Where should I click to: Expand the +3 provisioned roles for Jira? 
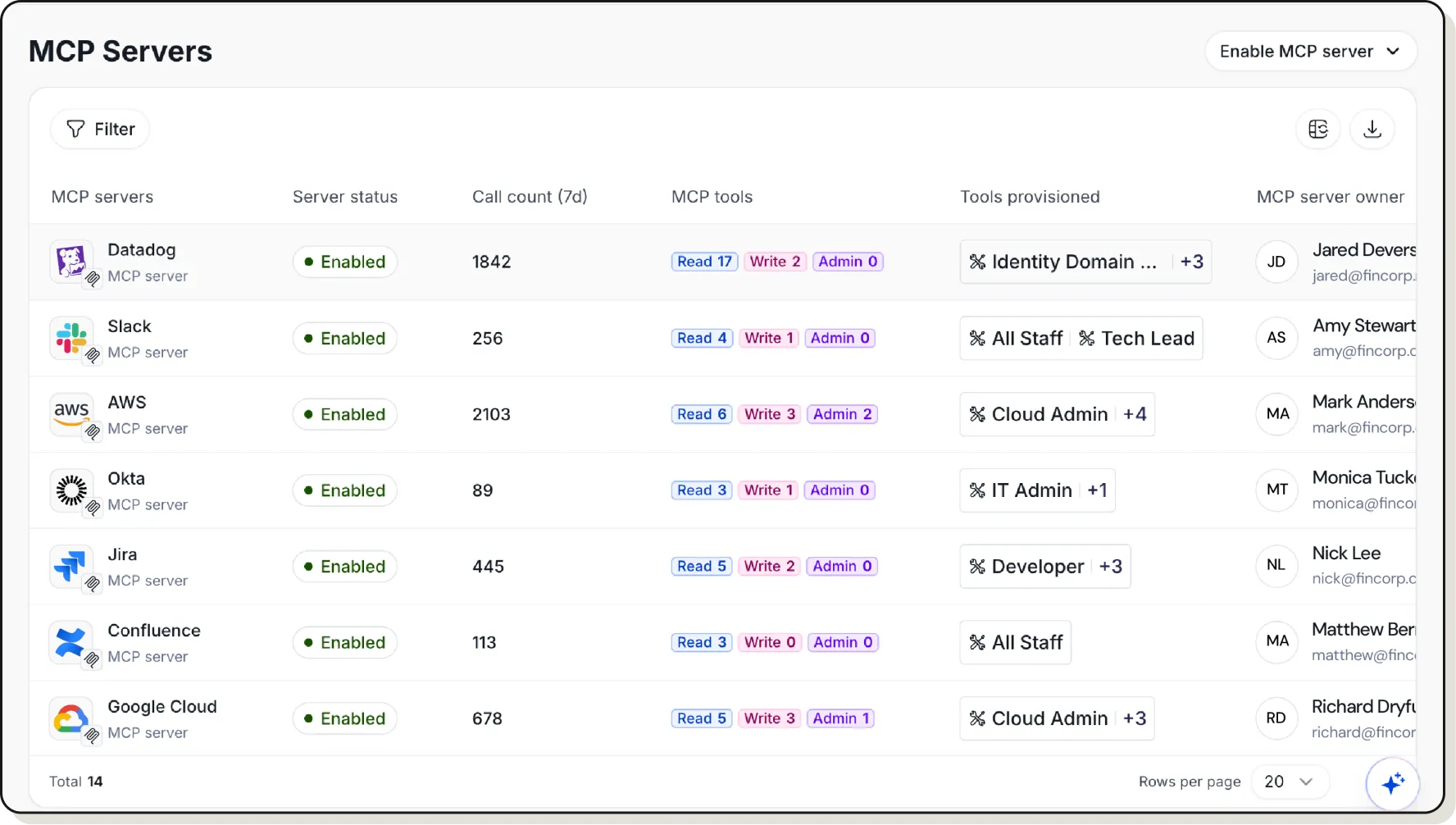coord(1110,566)
